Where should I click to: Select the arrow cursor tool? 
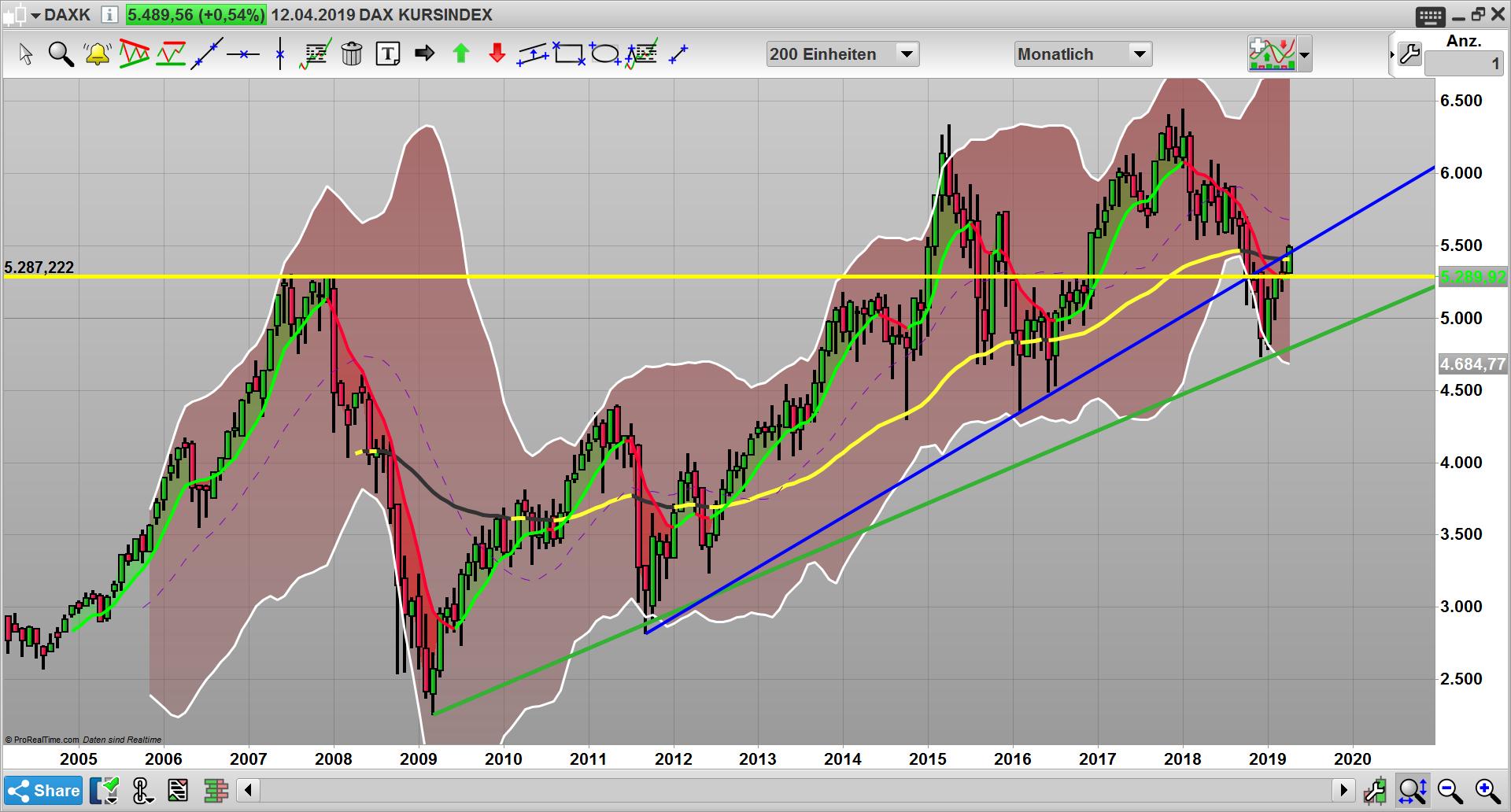tap(26, 54)
